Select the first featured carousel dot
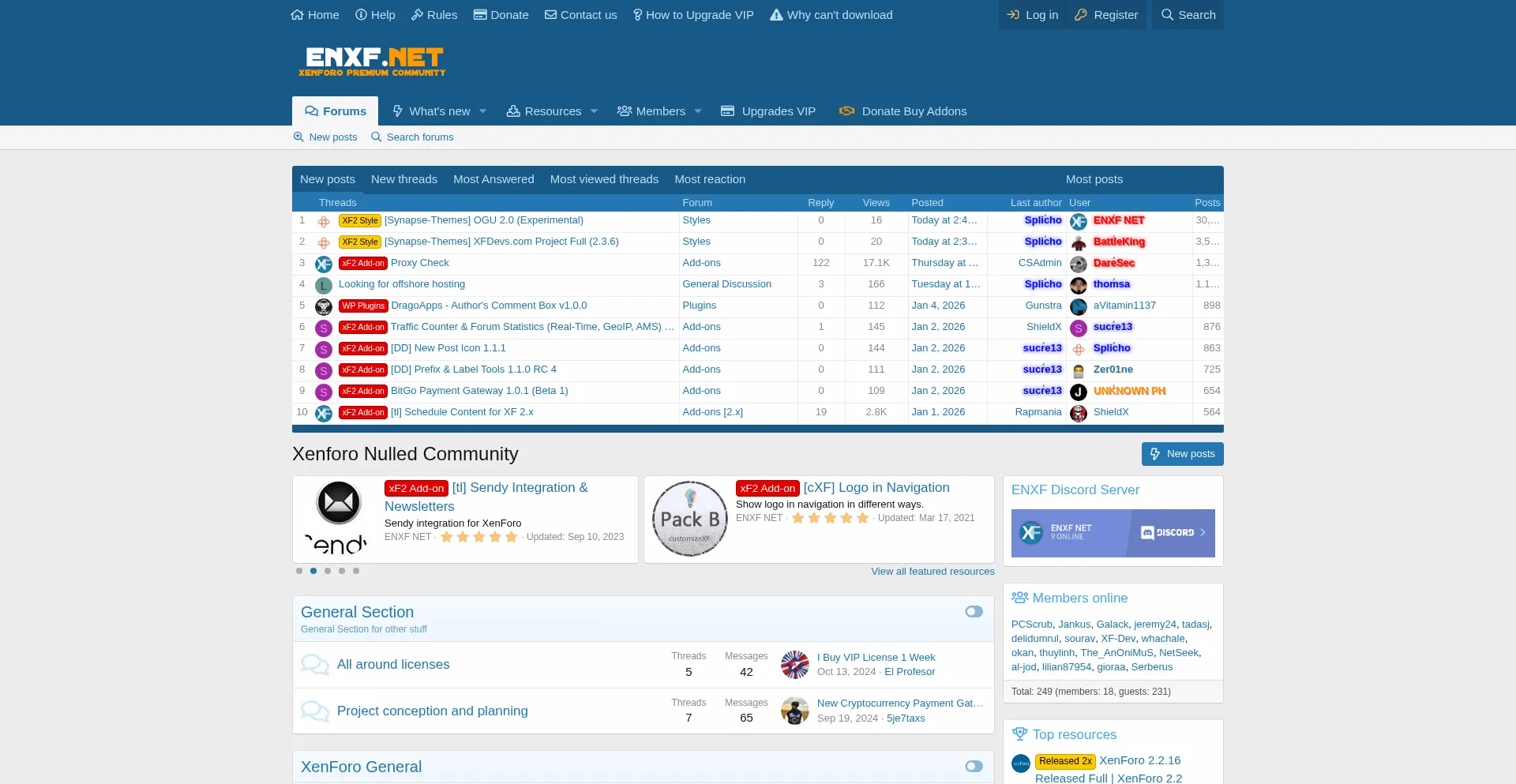1516x784 pixels. [x=299, y=571]
